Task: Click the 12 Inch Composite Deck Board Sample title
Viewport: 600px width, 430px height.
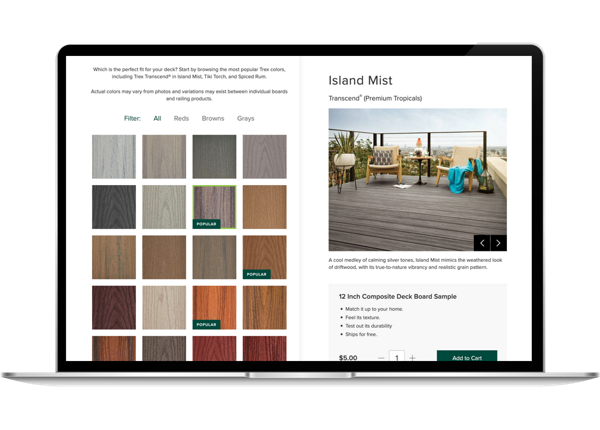Action: (x=398, y=296)
